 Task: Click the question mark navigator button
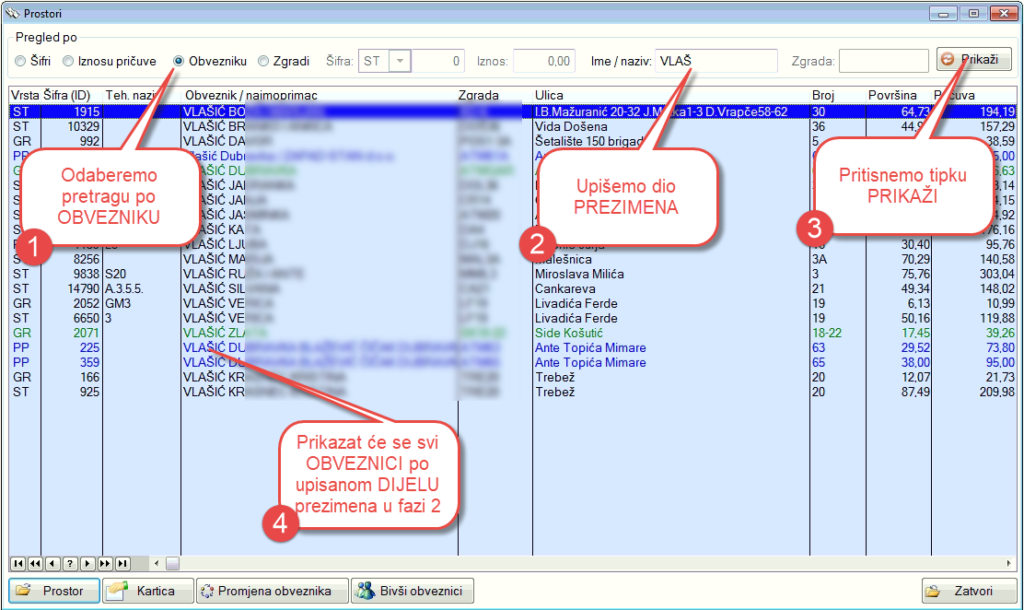[71, 563]
